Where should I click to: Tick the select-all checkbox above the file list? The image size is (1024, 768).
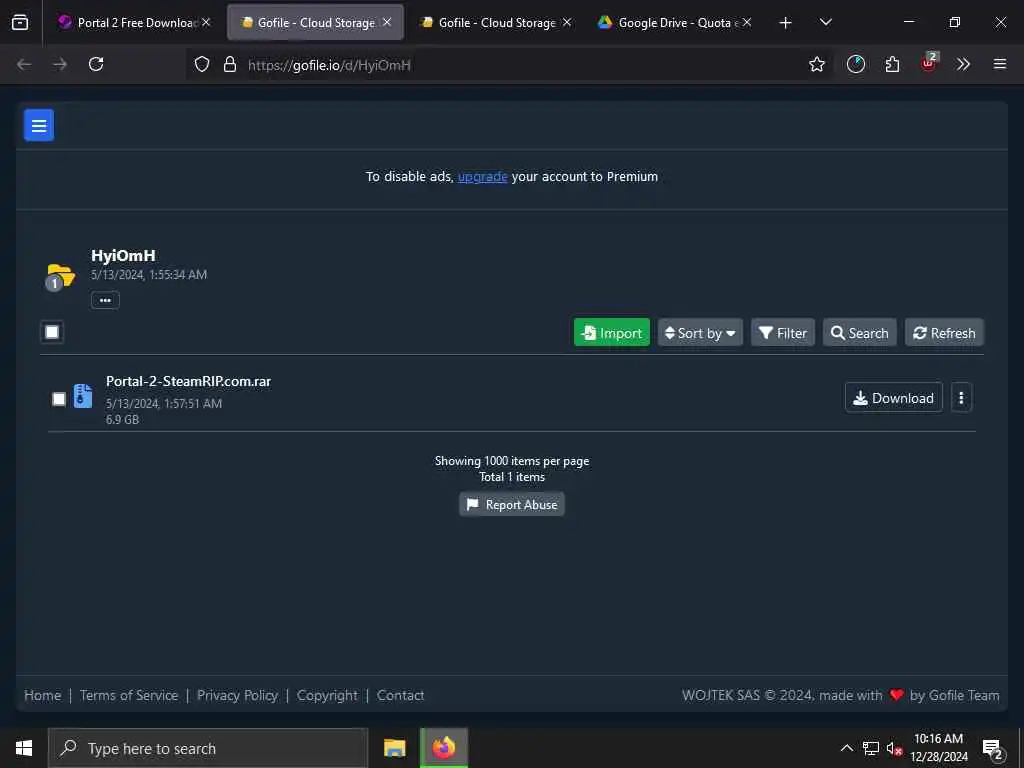point(52,332)
